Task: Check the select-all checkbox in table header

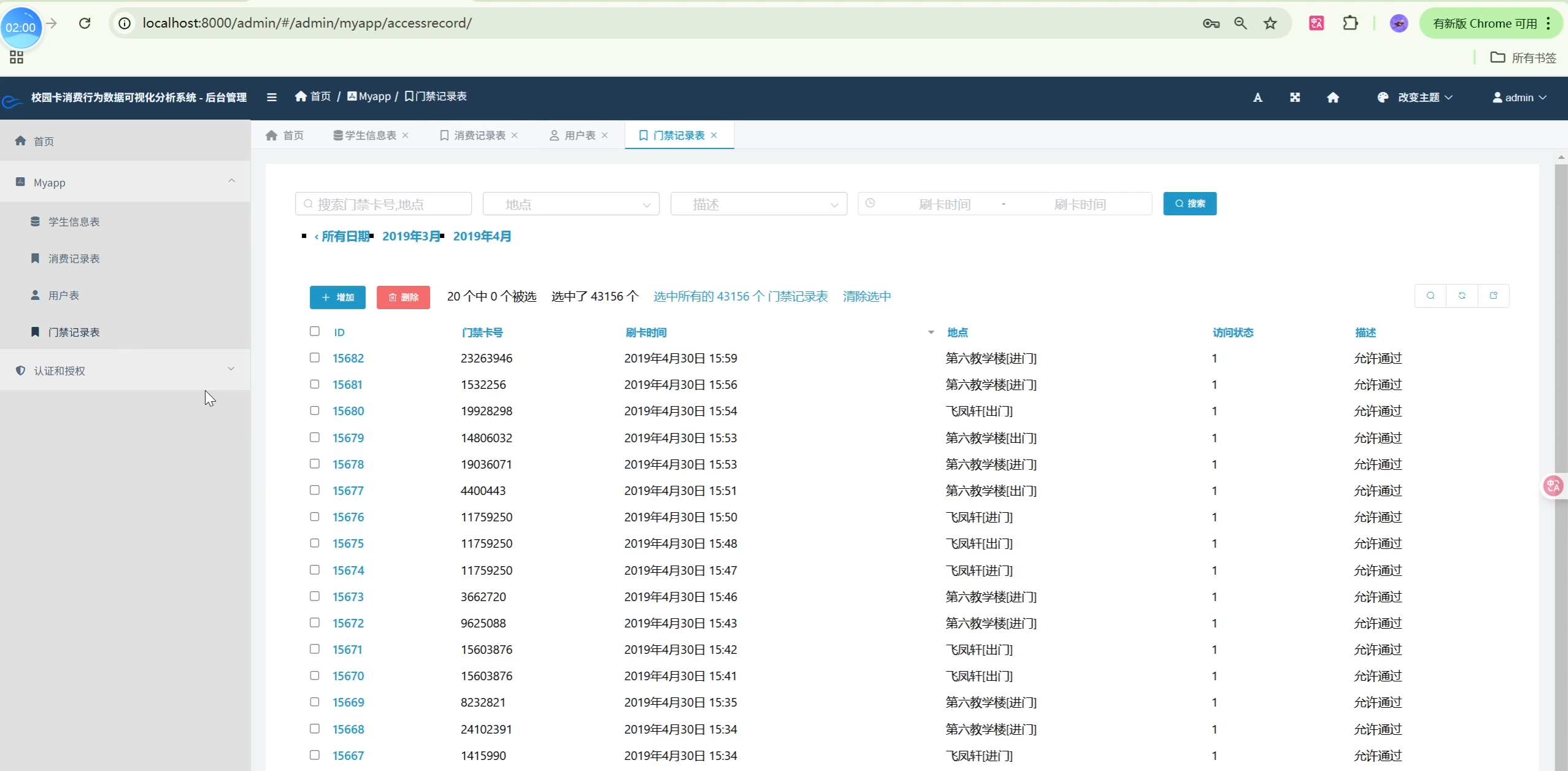Action: point(315,331)
